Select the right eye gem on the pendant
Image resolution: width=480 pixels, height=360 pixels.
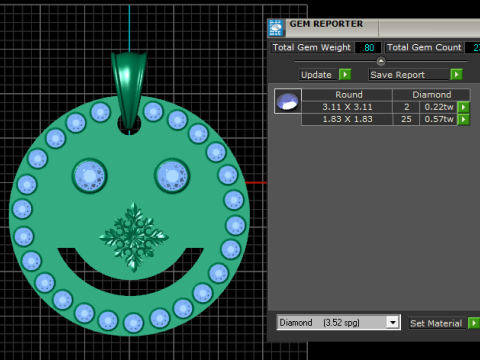172,176
